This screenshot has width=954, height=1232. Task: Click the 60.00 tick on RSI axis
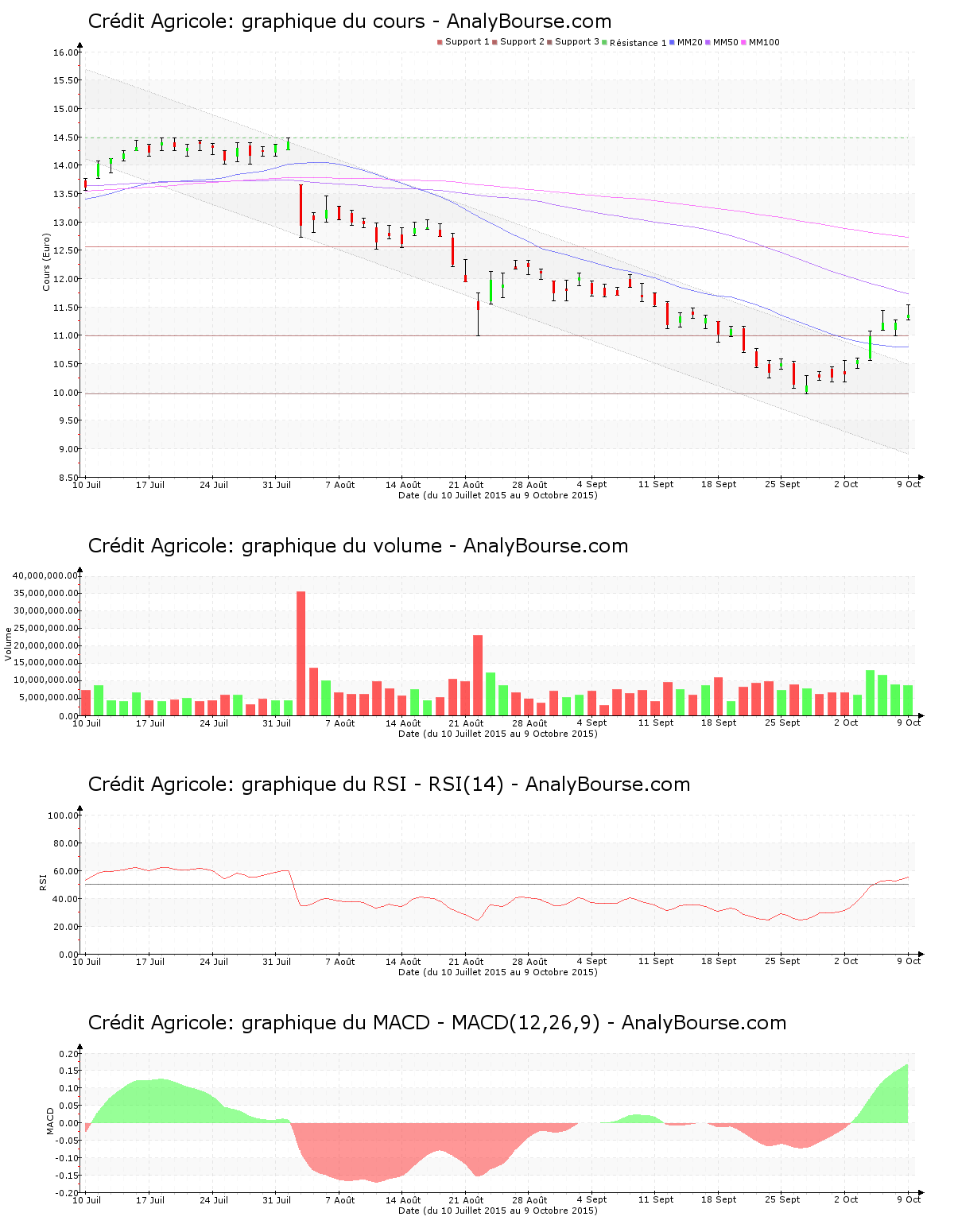coord(66,871)
